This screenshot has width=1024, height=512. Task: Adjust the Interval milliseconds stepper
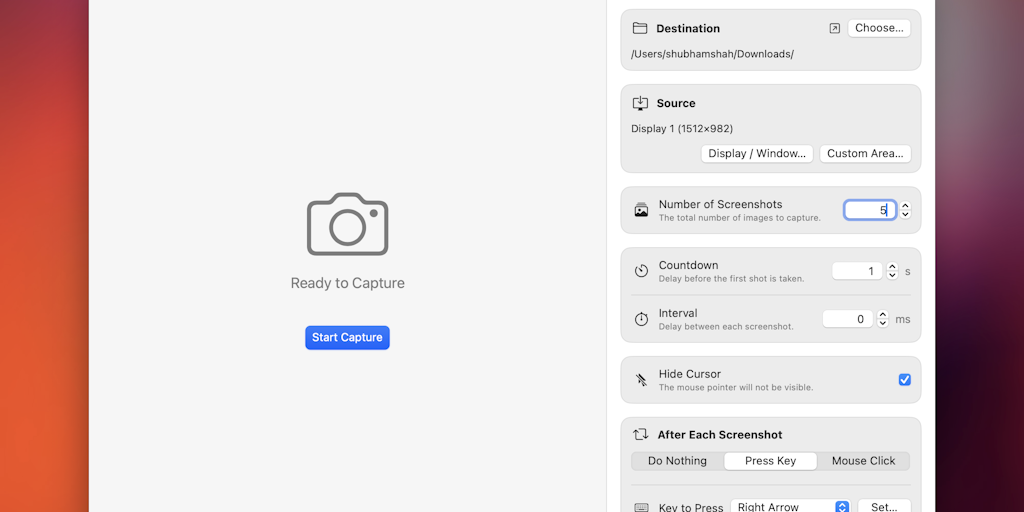883,319
